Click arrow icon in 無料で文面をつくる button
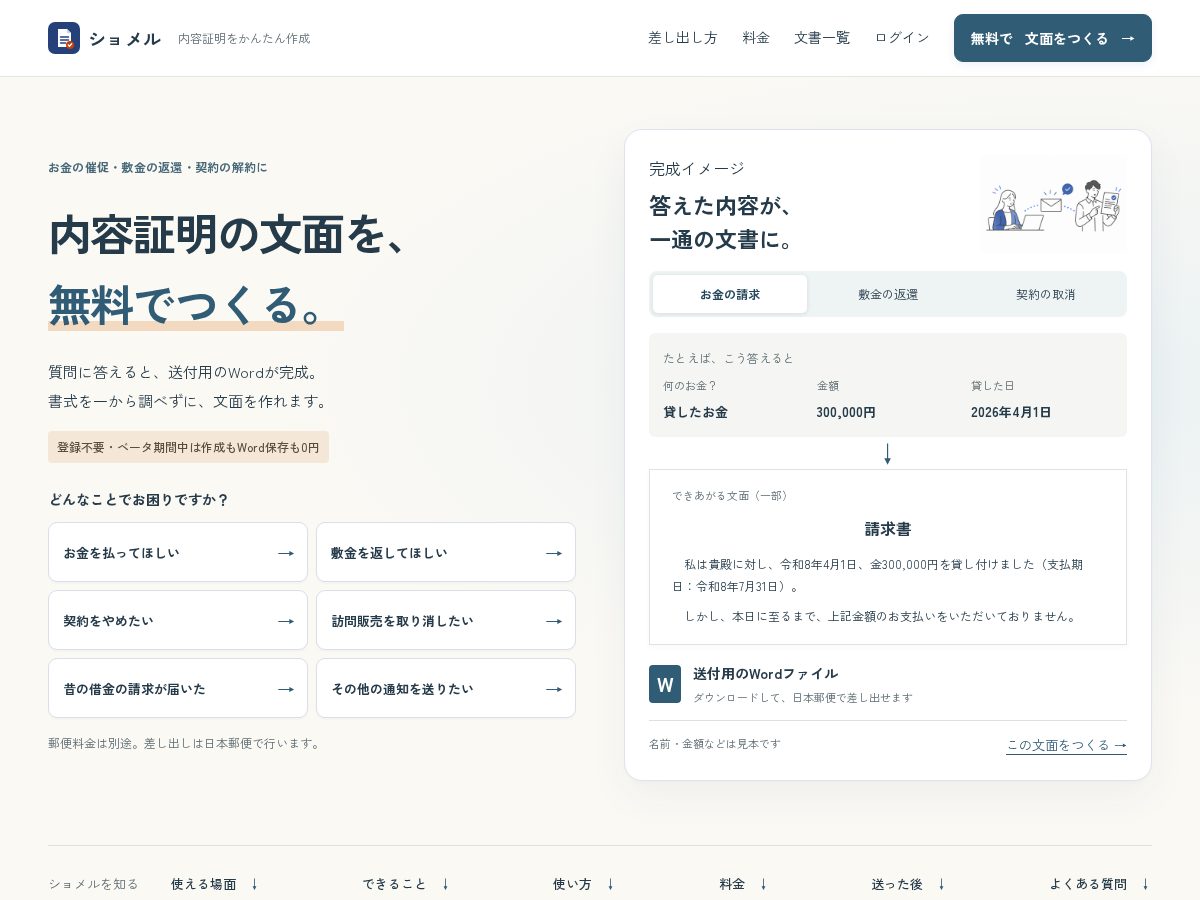Image resolution: width=1200 pixels, height=900 pixels. [x=1128, y=38]
